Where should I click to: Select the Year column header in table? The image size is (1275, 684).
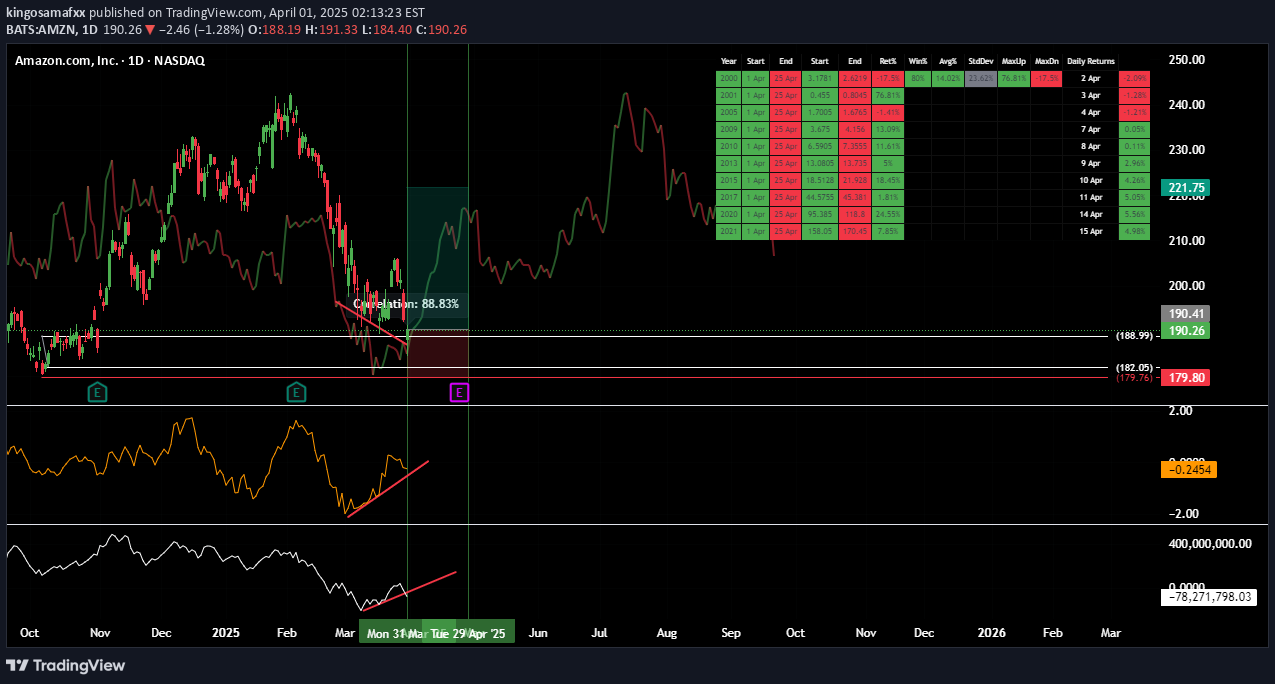pos(729,61)
